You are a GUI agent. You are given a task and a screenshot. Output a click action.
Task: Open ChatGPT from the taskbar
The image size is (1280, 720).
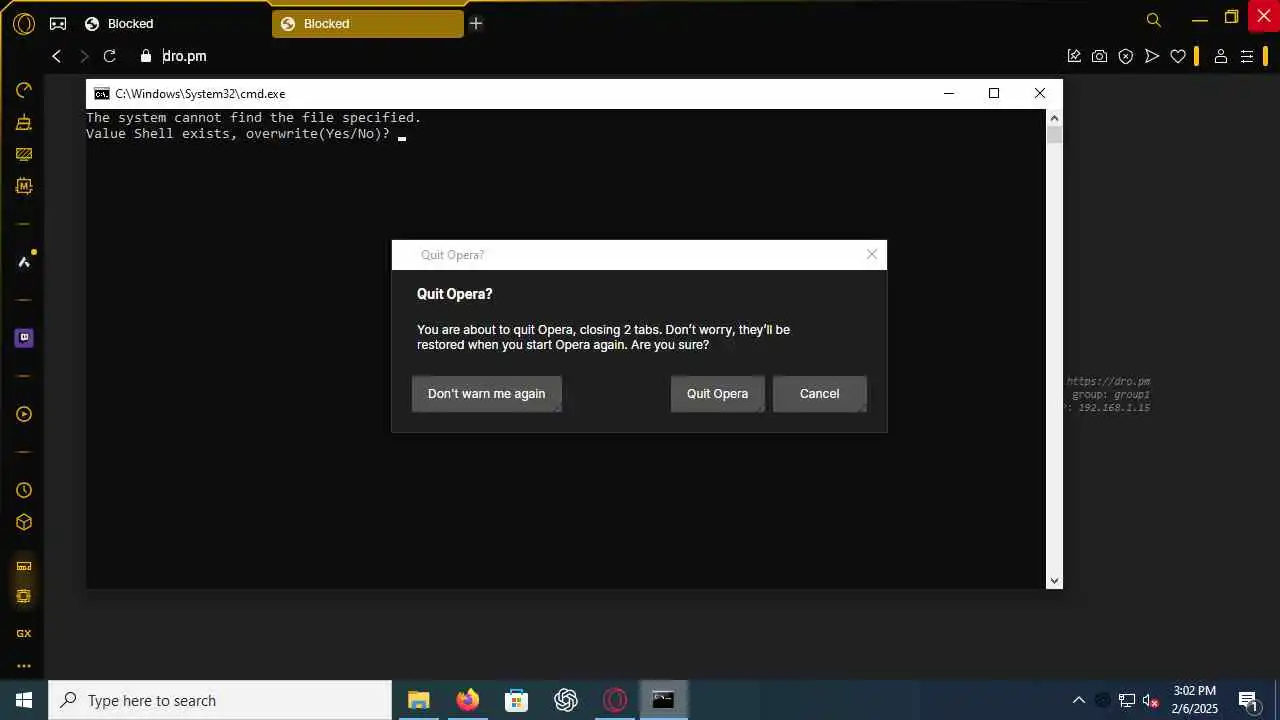566,700
